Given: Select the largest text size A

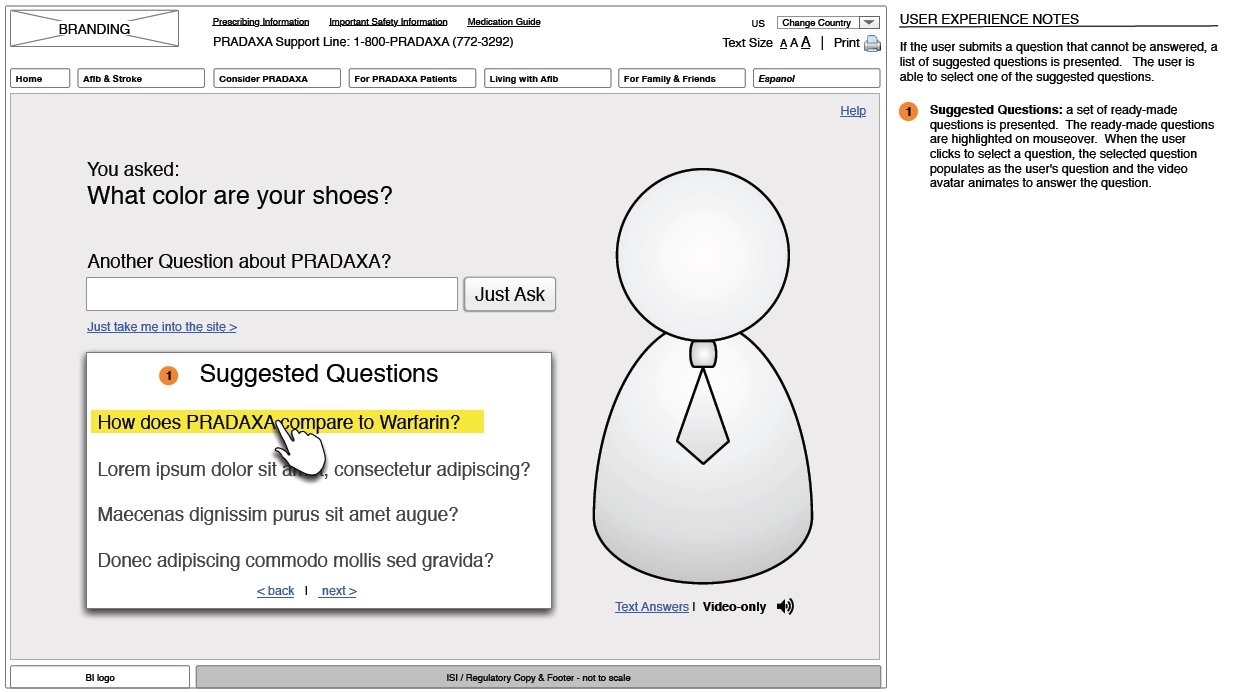Looking at the screenshot, I should point(806,43).
